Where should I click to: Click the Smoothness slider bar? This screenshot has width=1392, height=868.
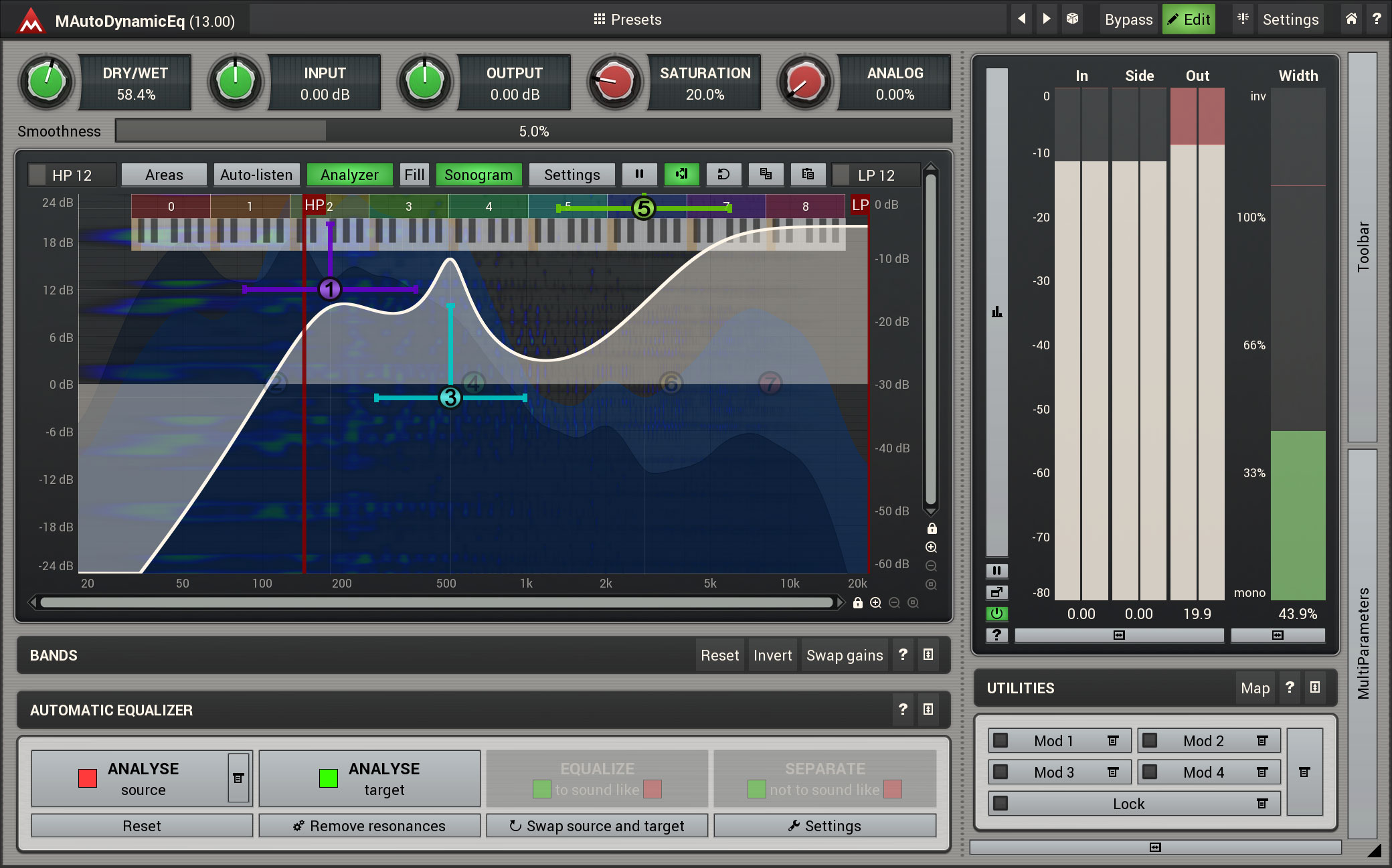coord(533,131)
